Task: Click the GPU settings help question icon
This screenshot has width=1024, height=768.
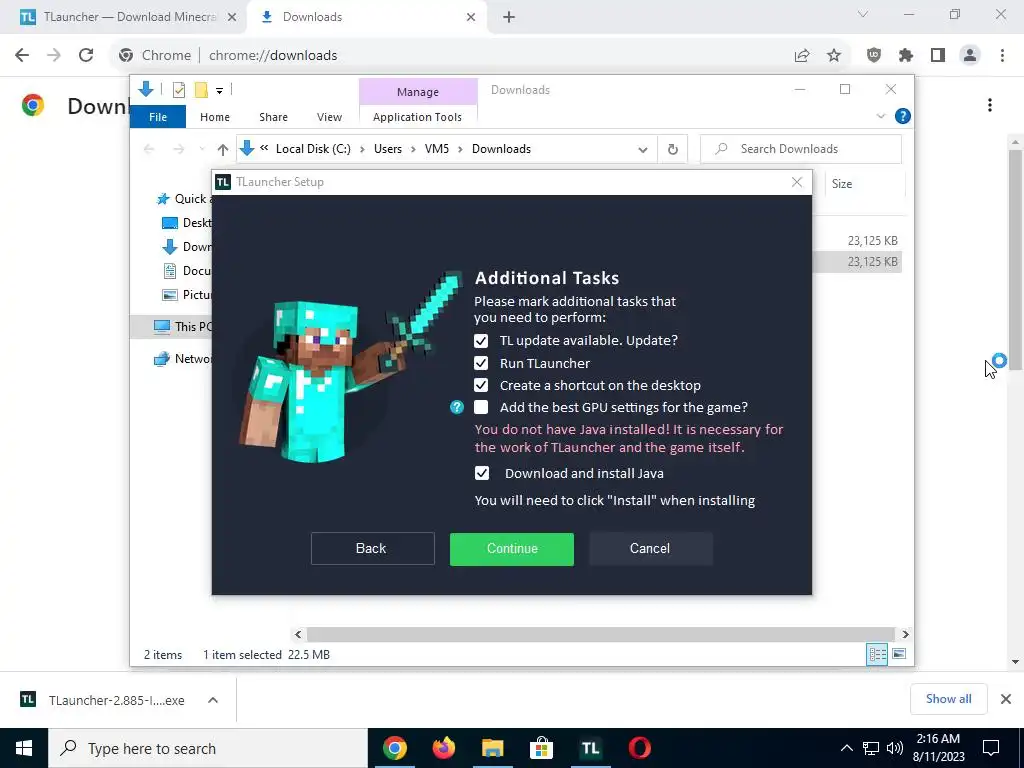Action: (x=456, y=408)
